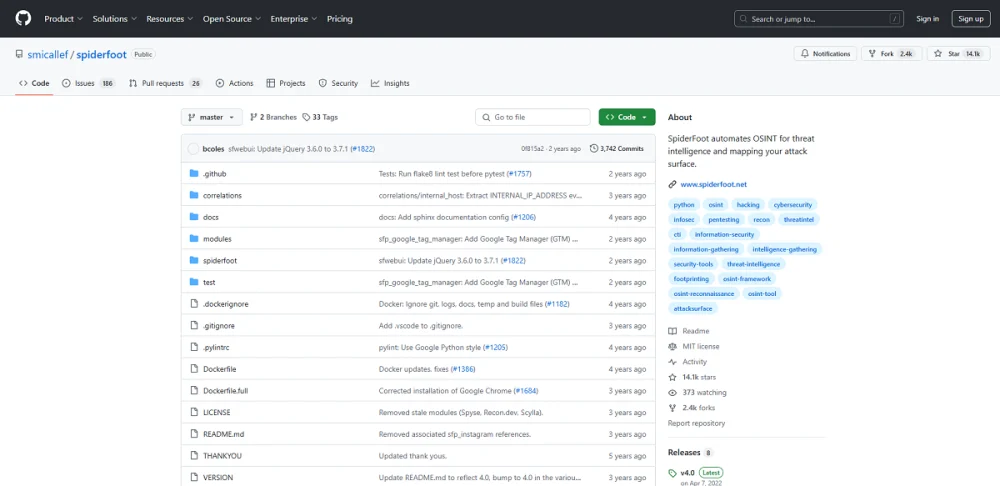Image resolution: width=1000 pixels, height=486 pixels.
Task: Click the Dockerfile file icon
Action: (x=194, y=369)
